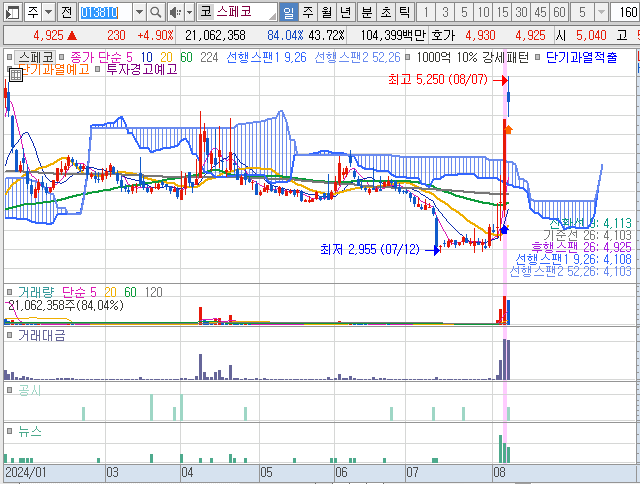The image size is (640, 484).
Task: Choose the 1 interval button
Action: (x=426, y=13)
